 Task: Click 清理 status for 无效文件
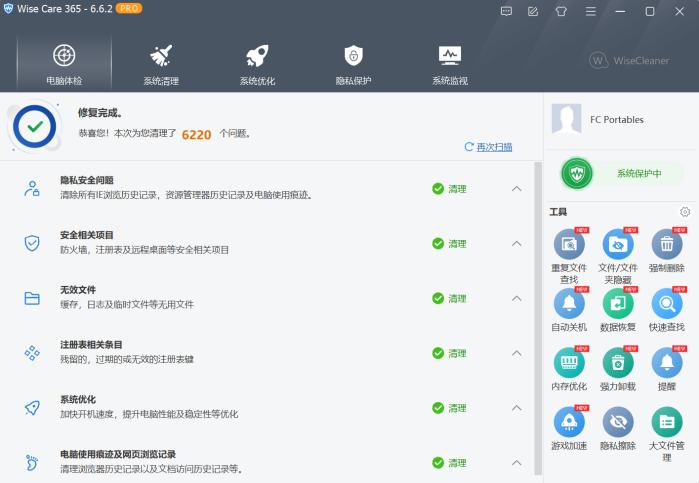pos(449,298)
